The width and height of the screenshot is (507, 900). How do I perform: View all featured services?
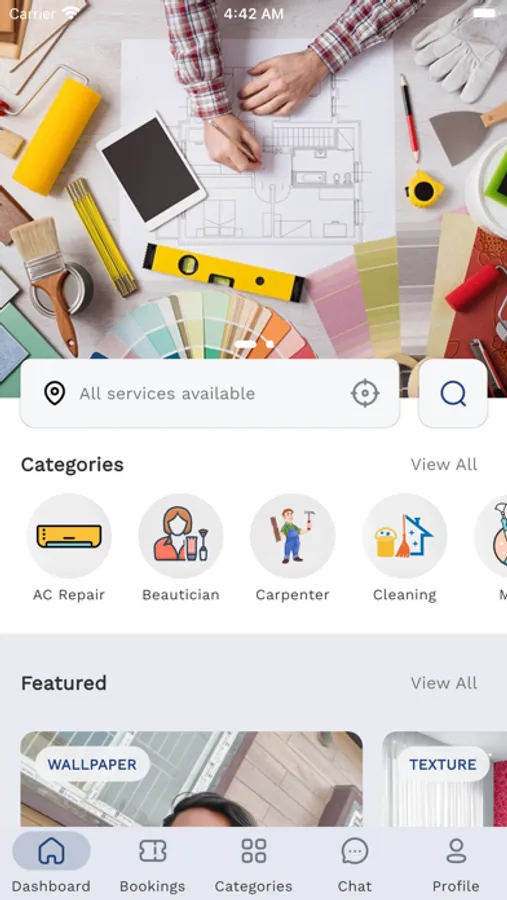point(444,683)
